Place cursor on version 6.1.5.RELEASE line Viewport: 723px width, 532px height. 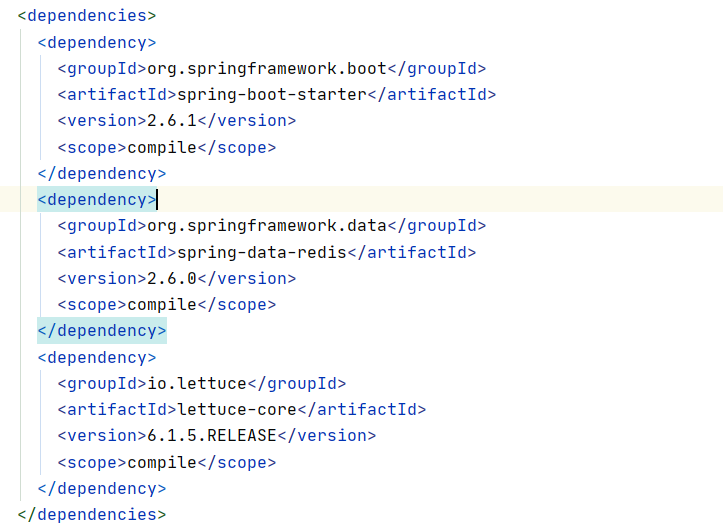tap(217, 436)
